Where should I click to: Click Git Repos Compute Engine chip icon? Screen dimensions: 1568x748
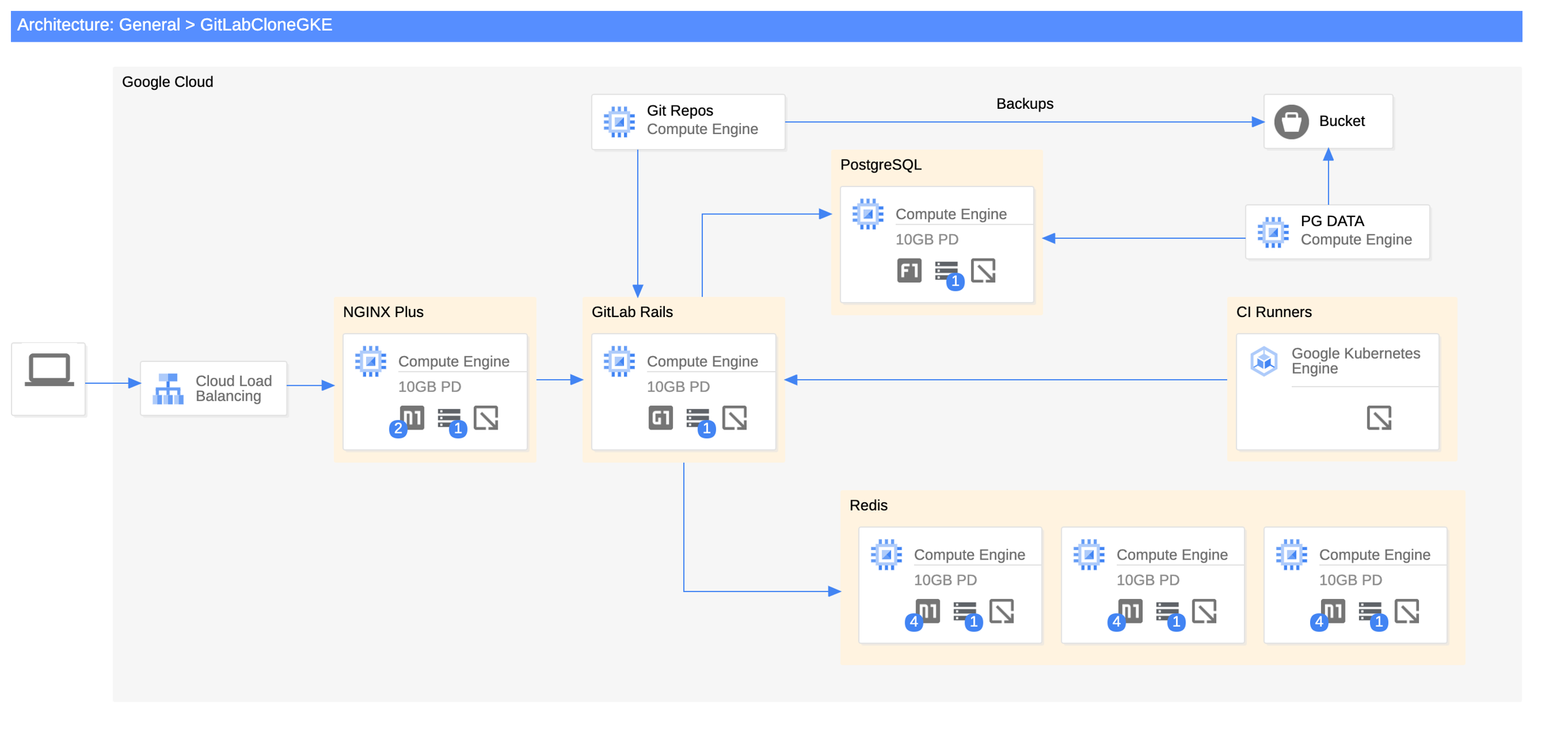(x=619, y=122)
